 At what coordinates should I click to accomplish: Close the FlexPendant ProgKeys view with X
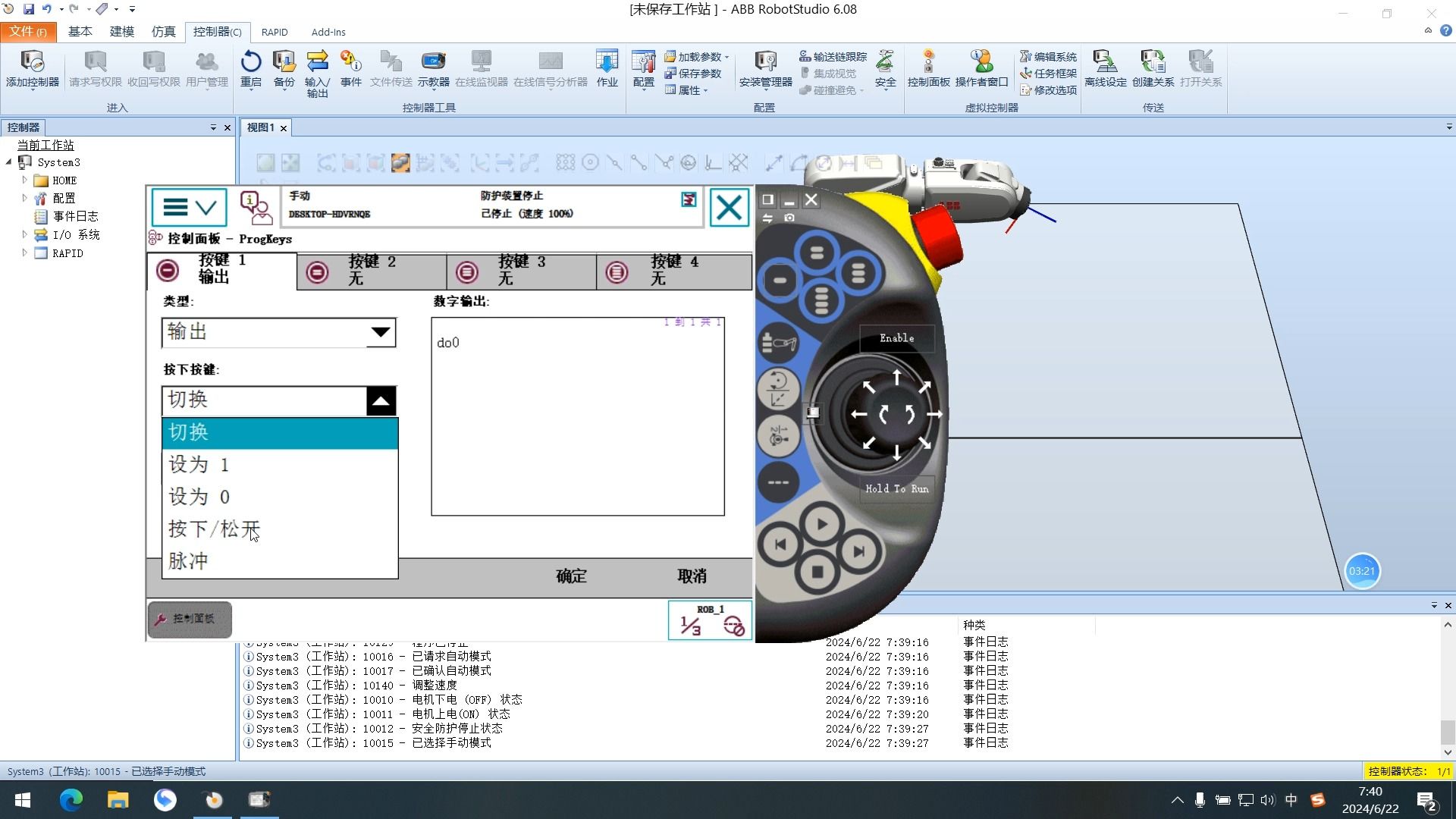729,208
